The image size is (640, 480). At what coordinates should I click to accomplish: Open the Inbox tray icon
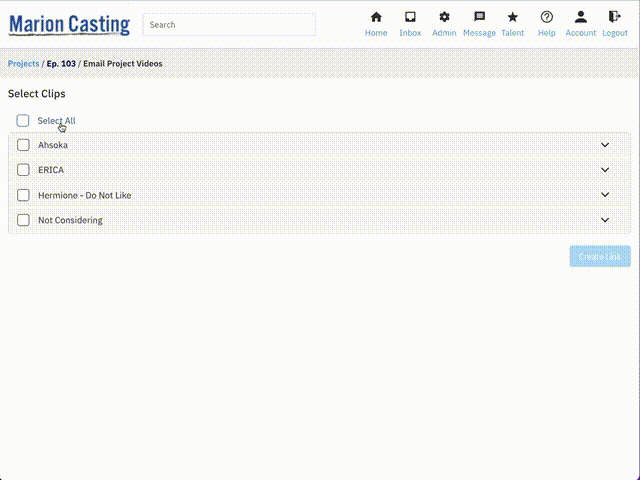click(x=410, y=17)
